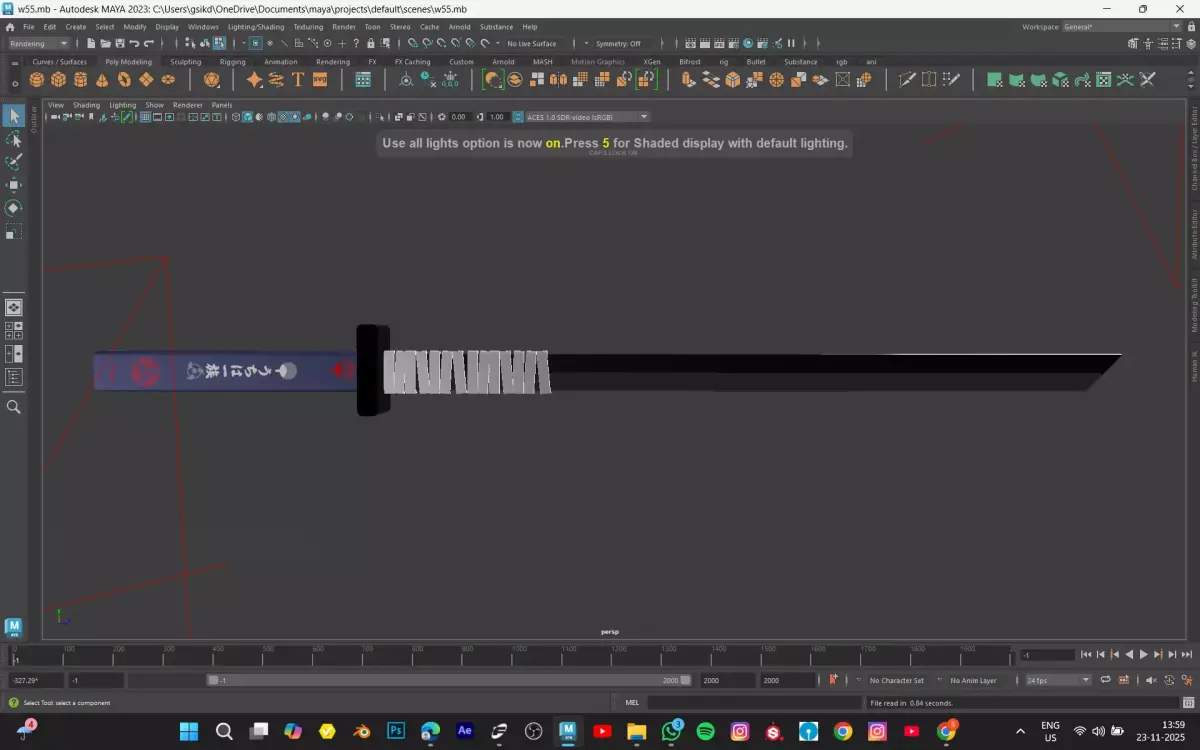The width and height of the screenshot is (1200, 750).
Task: Select the Lasso Select tool in toolbox
Action: tap(14, 139)
